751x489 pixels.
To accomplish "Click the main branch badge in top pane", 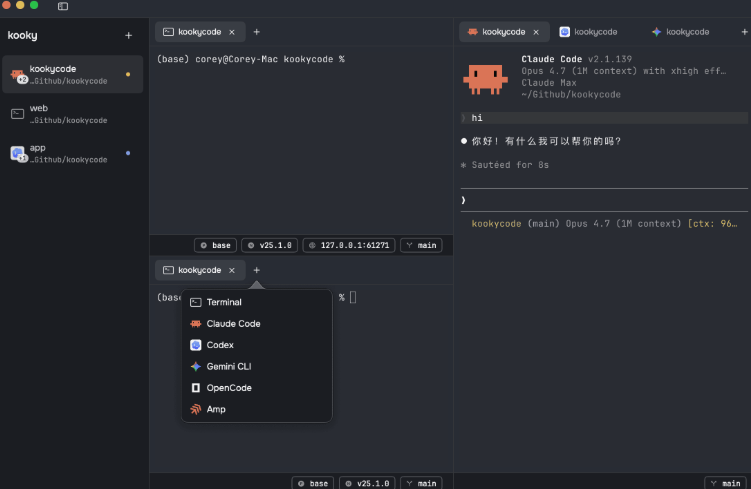I will (421, 245).
